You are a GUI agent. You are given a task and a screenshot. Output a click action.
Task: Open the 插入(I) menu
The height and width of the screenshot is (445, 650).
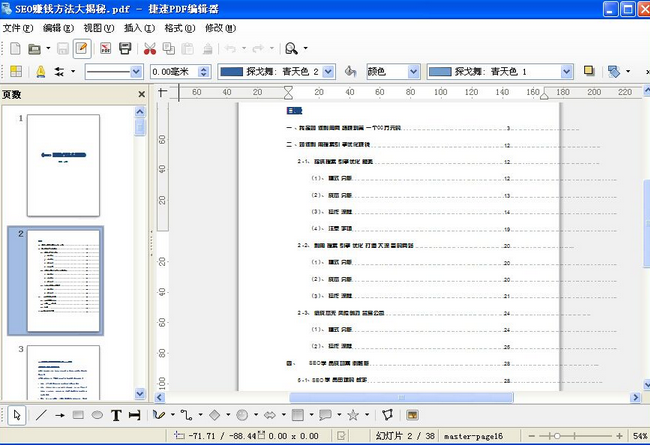coord(139,28)
